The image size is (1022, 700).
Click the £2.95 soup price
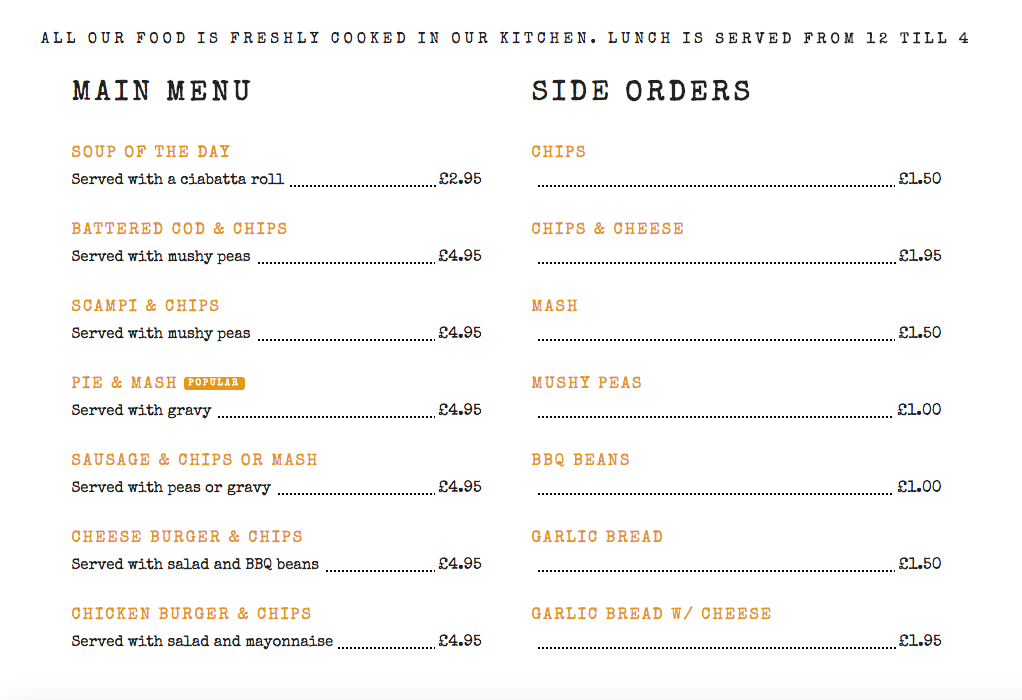tap(460, 180)
